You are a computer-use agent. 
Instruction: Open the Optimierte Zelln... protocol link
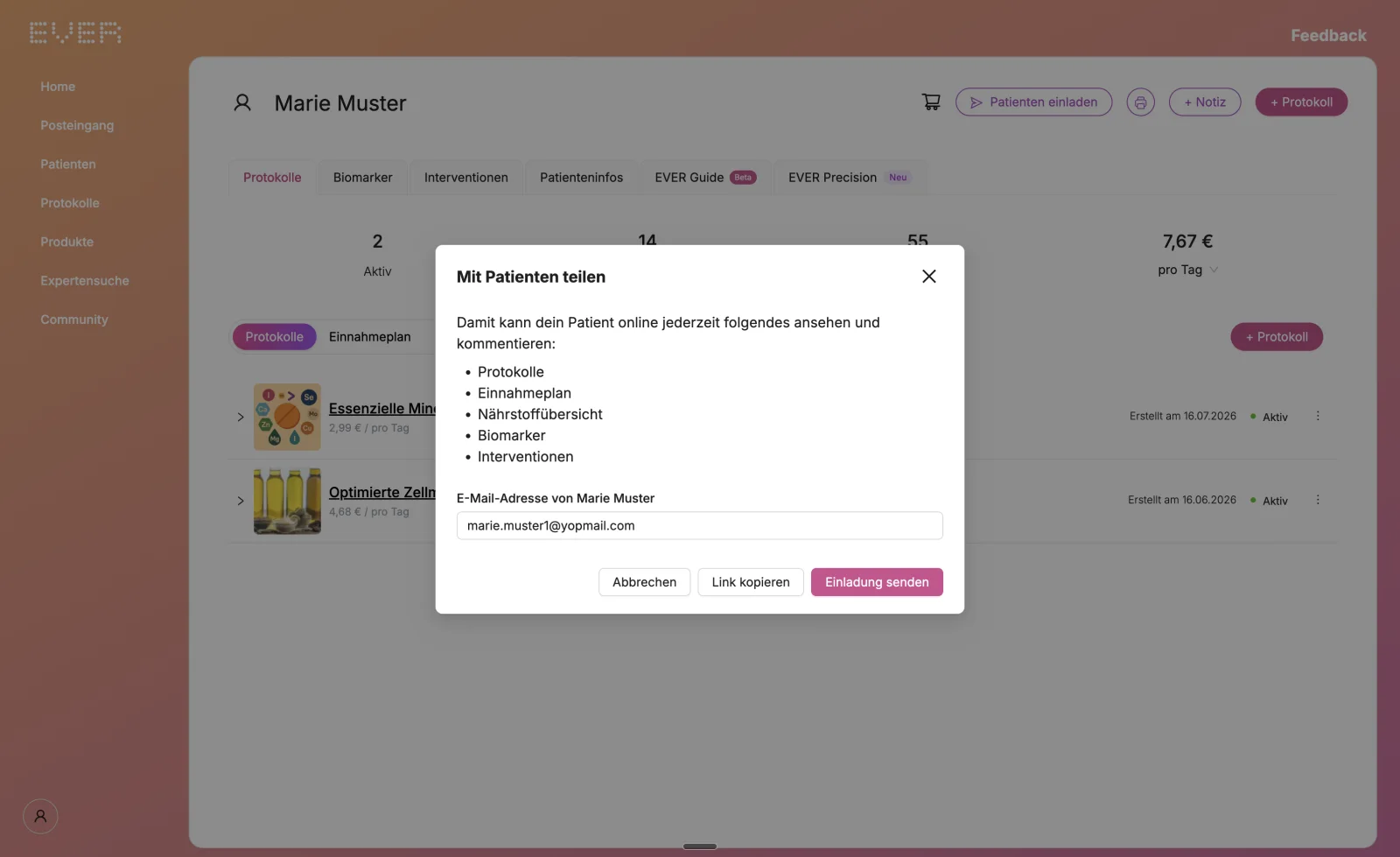pos(382,493)
